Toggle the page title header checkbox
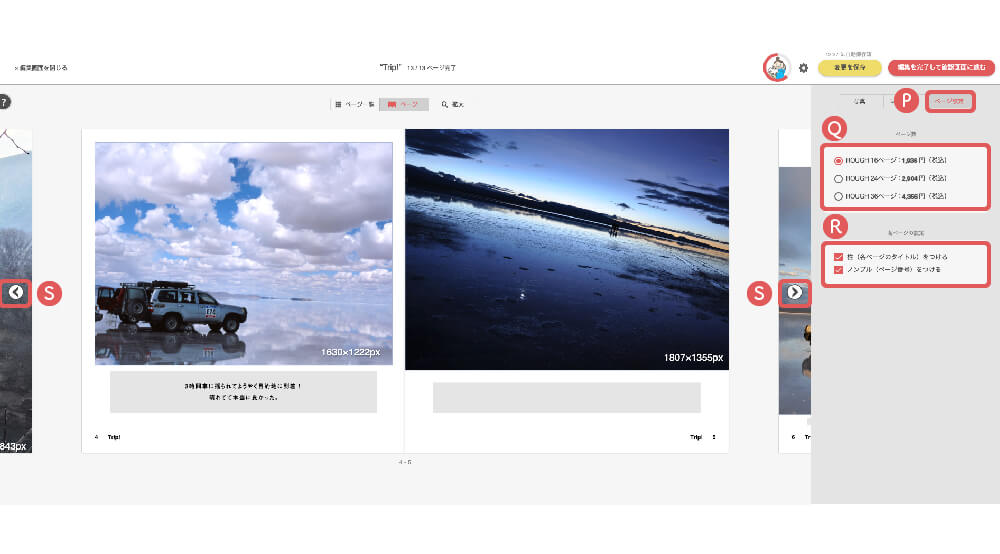This screenshot has height=554, width=1000. tap(838, 257)
